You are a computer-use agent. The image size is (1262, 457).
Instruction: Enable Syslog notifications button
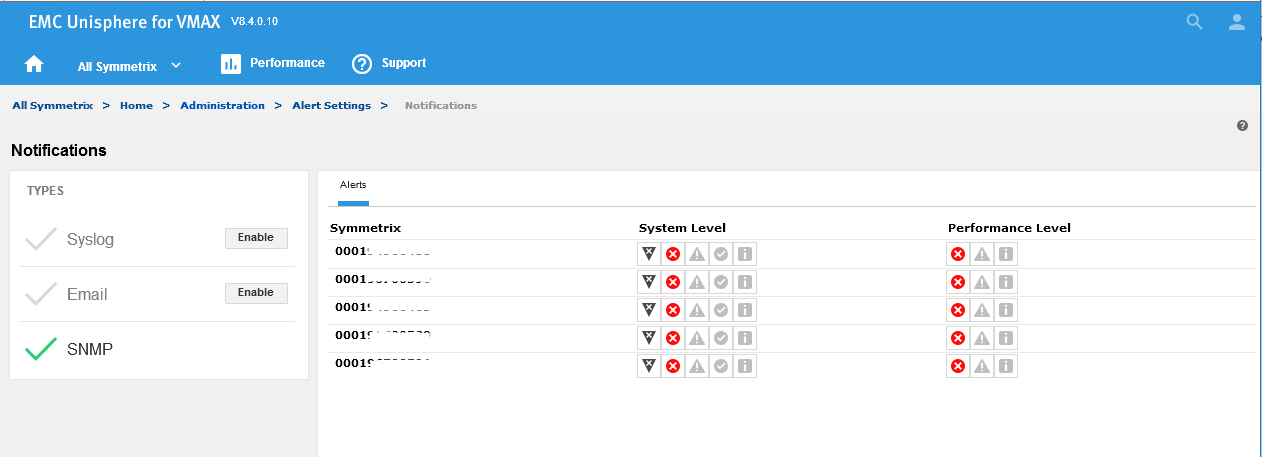coord(256,238)
